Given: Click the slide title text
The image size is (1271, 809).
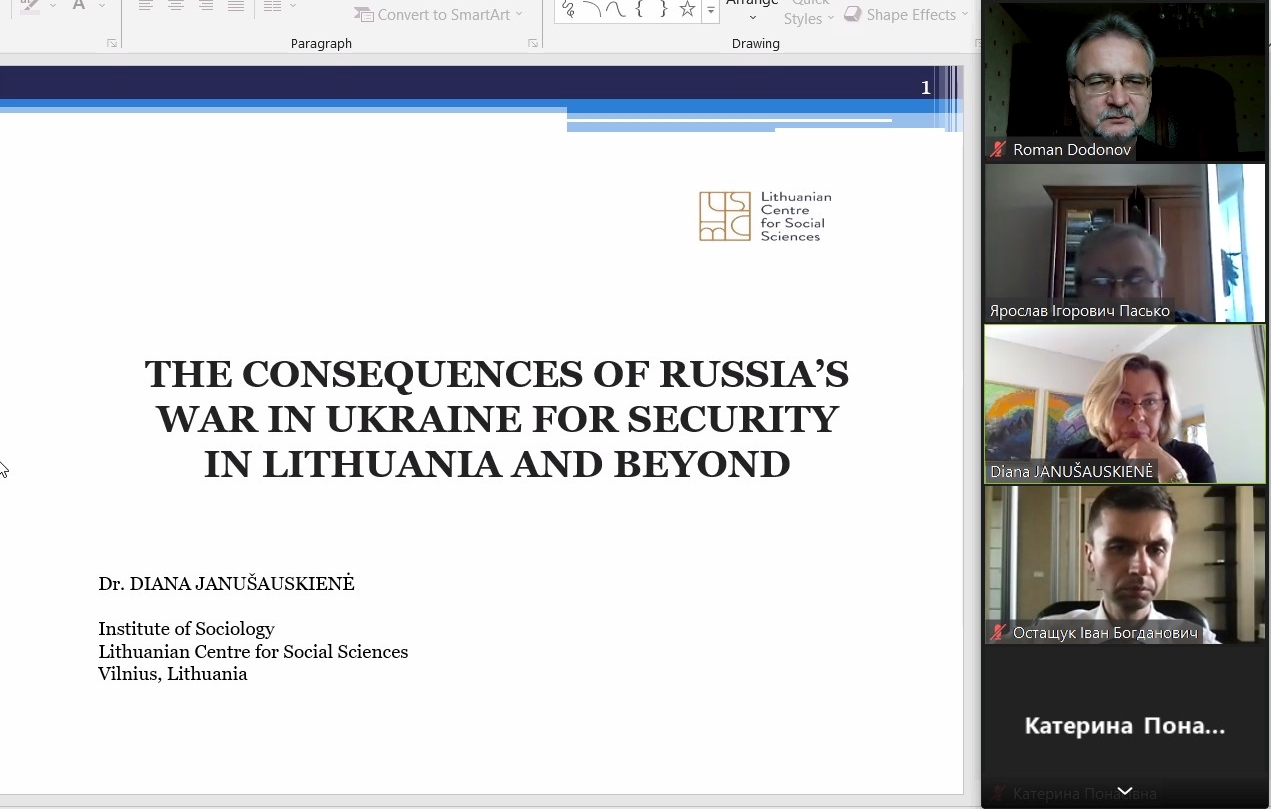Looking at the screenshot, I should tap(496, 419).
